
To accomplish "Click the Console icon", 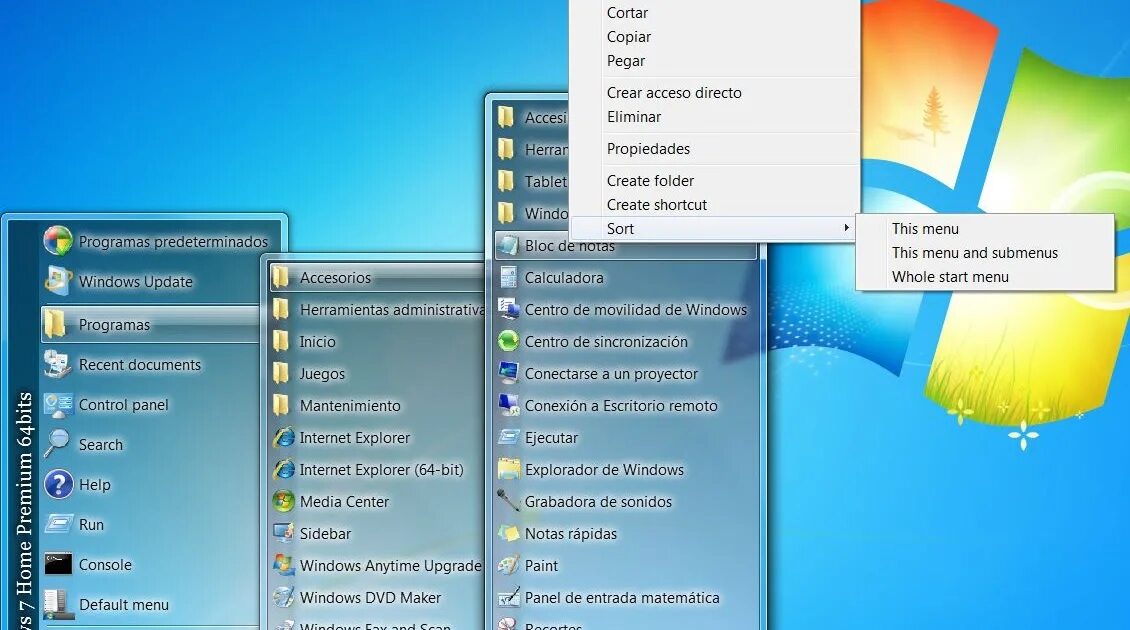I will click(x=58, y=564).
